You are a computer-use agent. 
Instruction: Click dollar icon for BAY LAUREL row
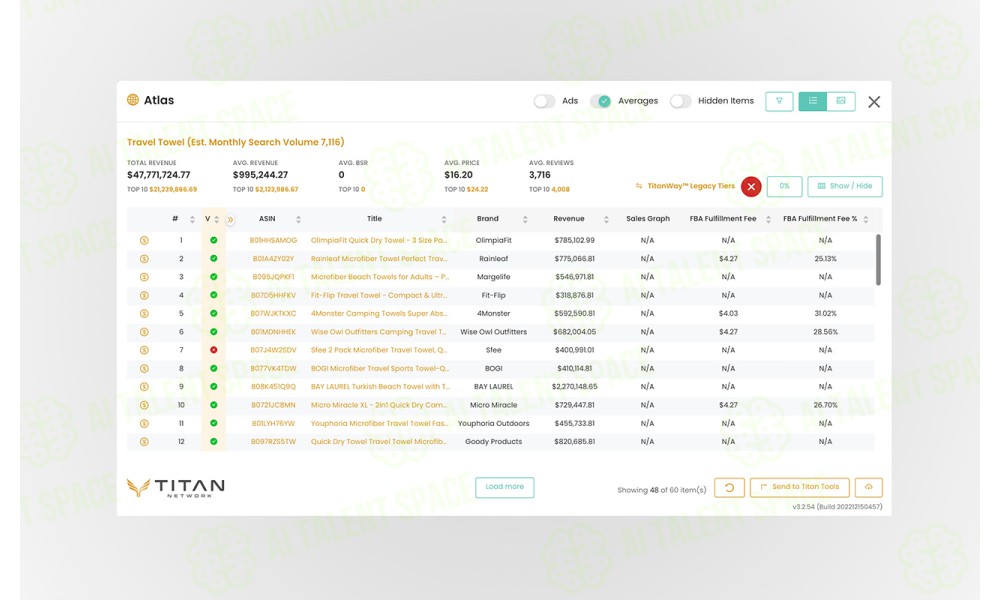click(144, 387)
